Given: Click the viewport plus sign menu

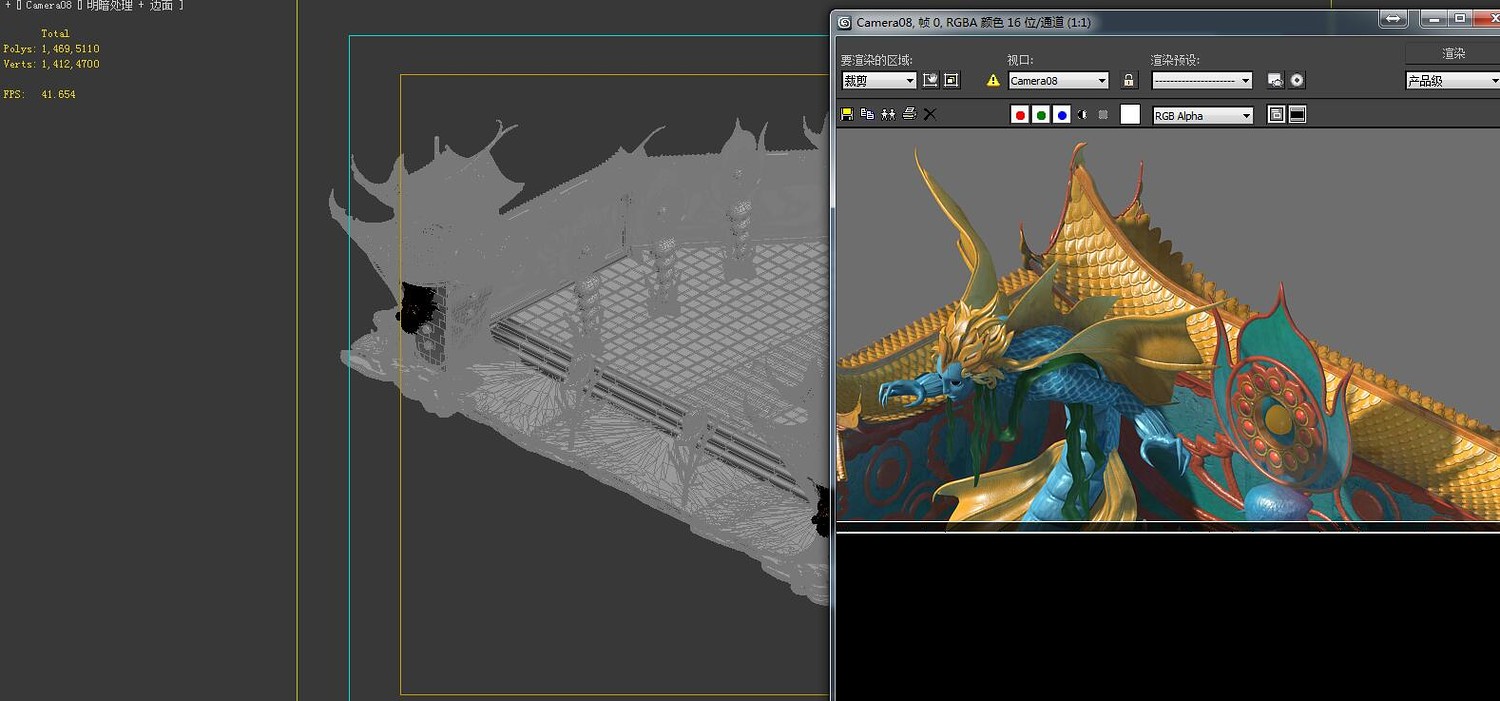Looking at the screenshot, I should pos(7,6).
